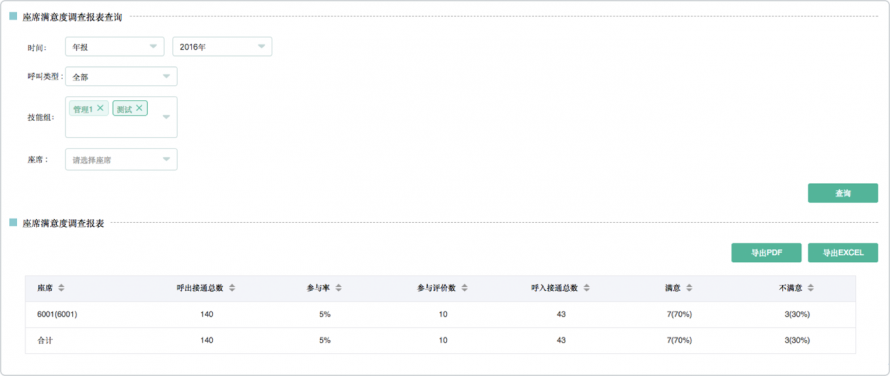Sort by 满意 column arrows

(689, 288)
